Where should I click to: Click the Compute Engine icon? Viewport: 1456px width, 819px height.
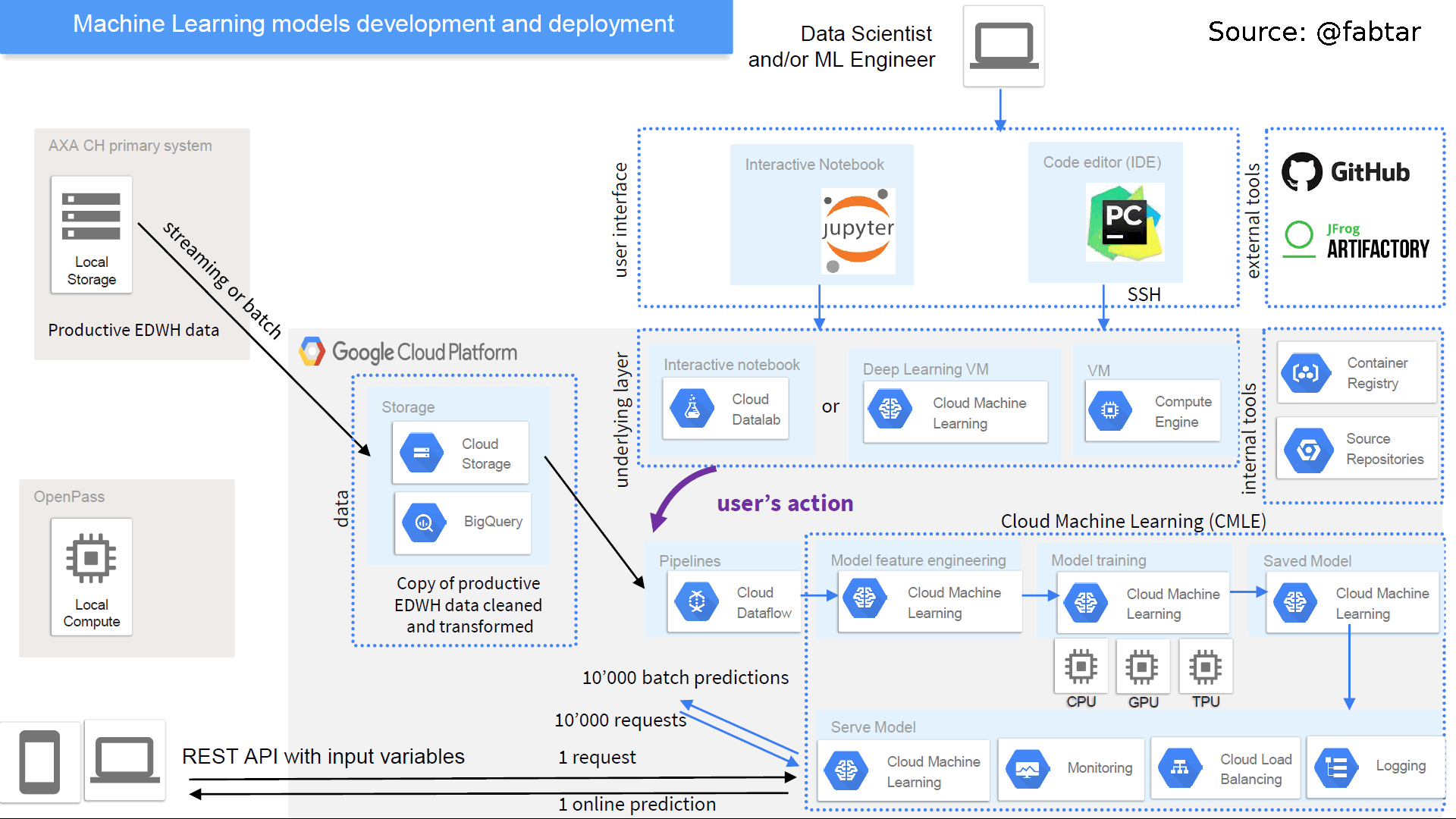point(1110,410)
